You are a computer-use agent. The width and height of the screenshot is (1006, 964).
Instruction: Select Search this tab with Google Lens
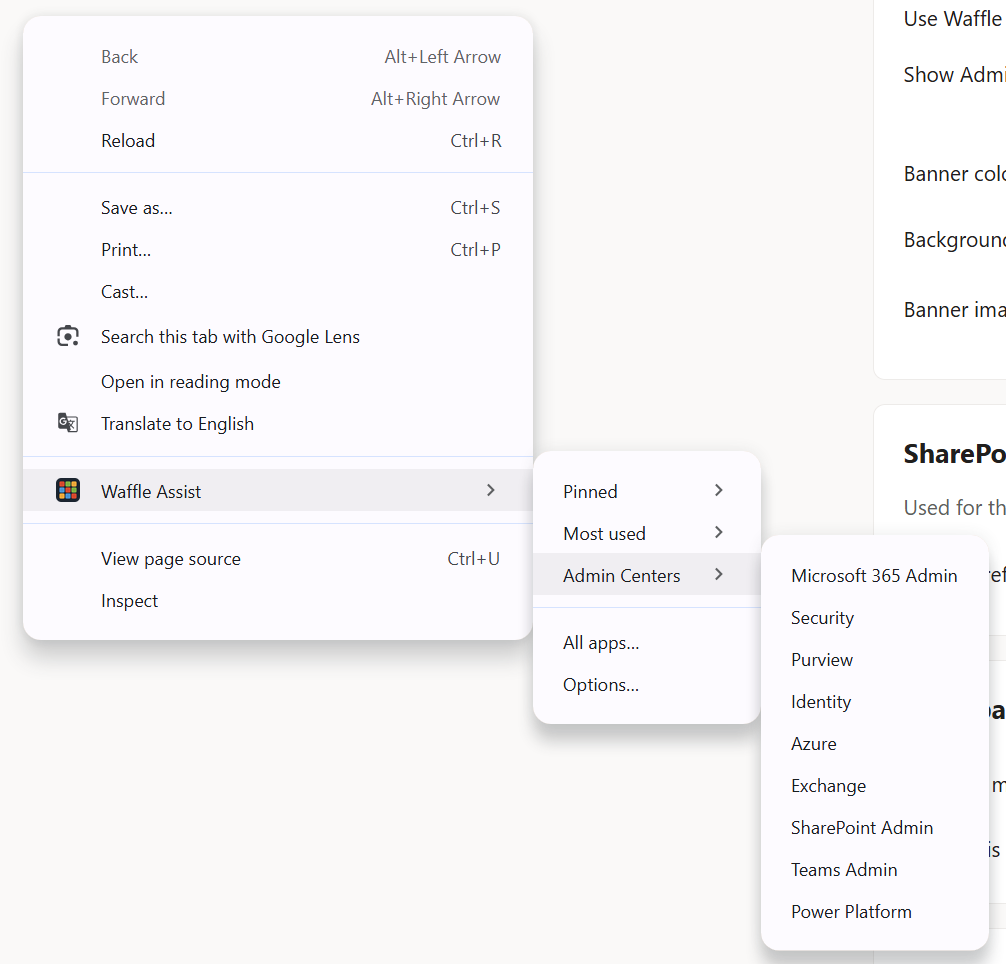(278, 337)
